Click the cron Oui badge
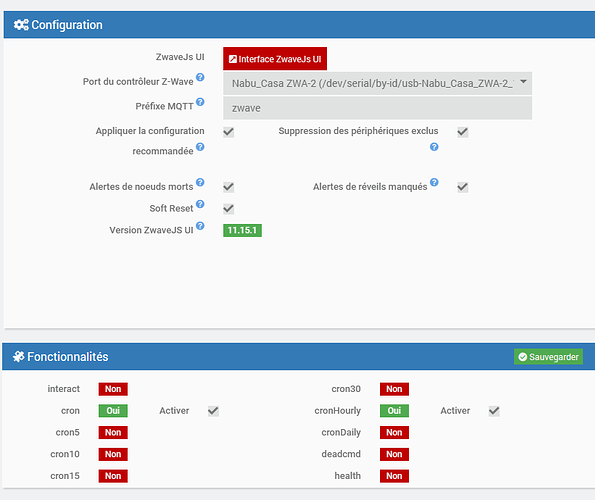595x500 pixels. click(x=113, y=411)
